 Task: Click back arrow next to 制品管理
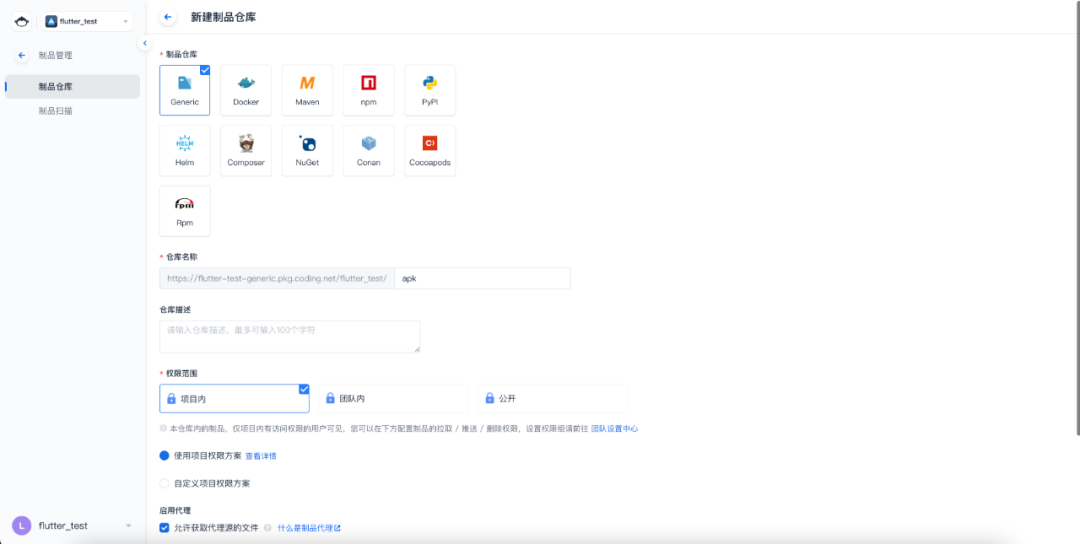pos(21,56)
